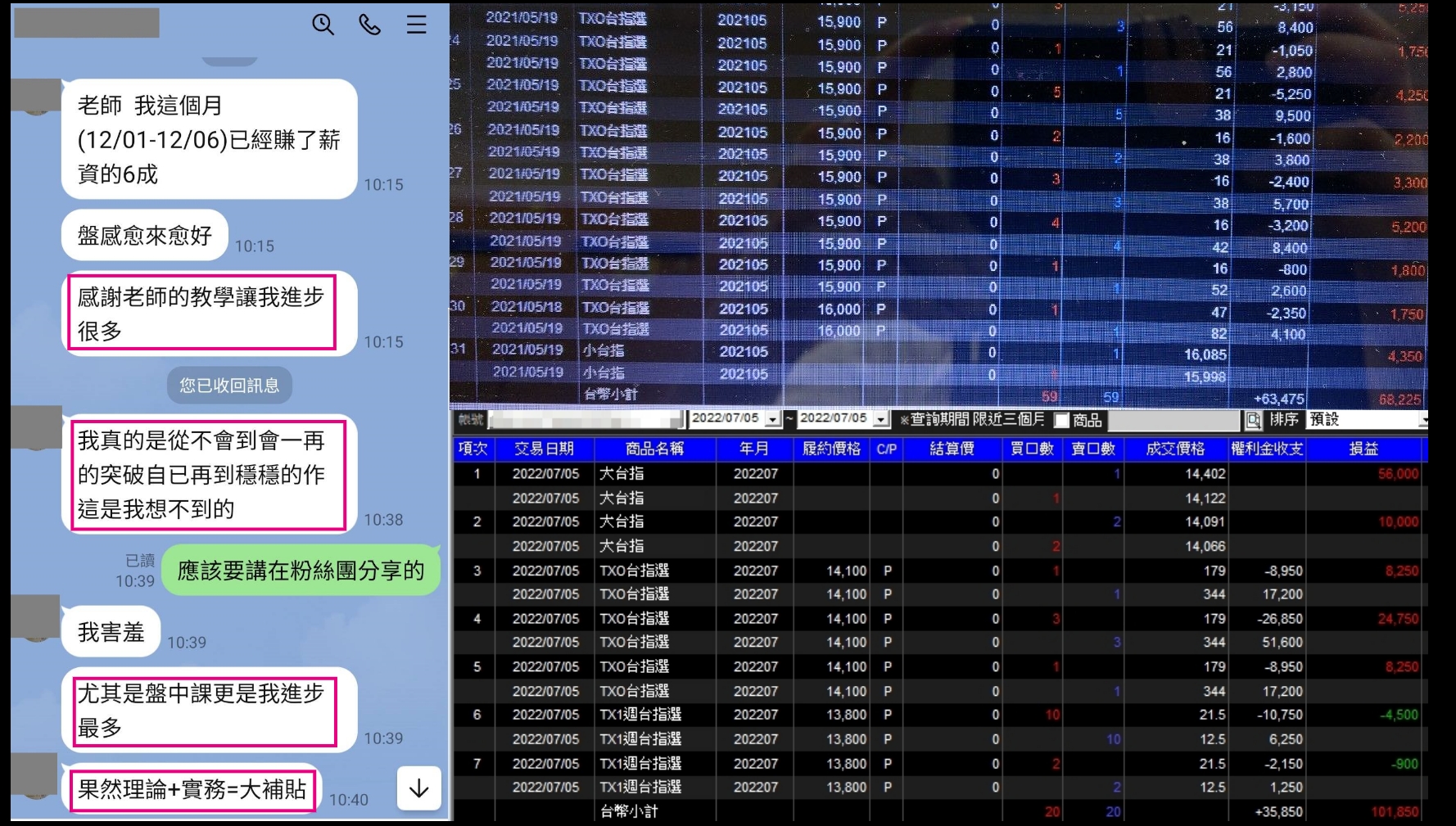
Task: Open the chat hamburger menu
Action: click(x=416, y=25)
